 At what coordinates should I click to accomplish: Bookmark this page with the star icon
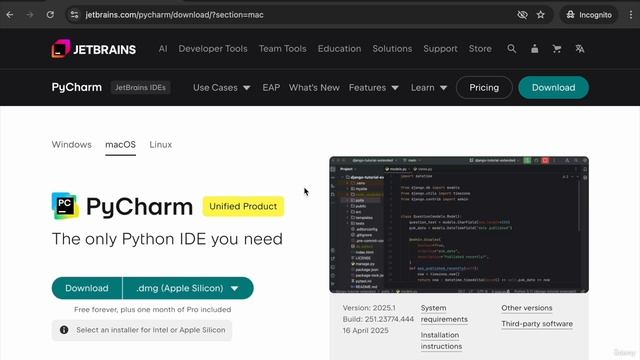point(540,15)
